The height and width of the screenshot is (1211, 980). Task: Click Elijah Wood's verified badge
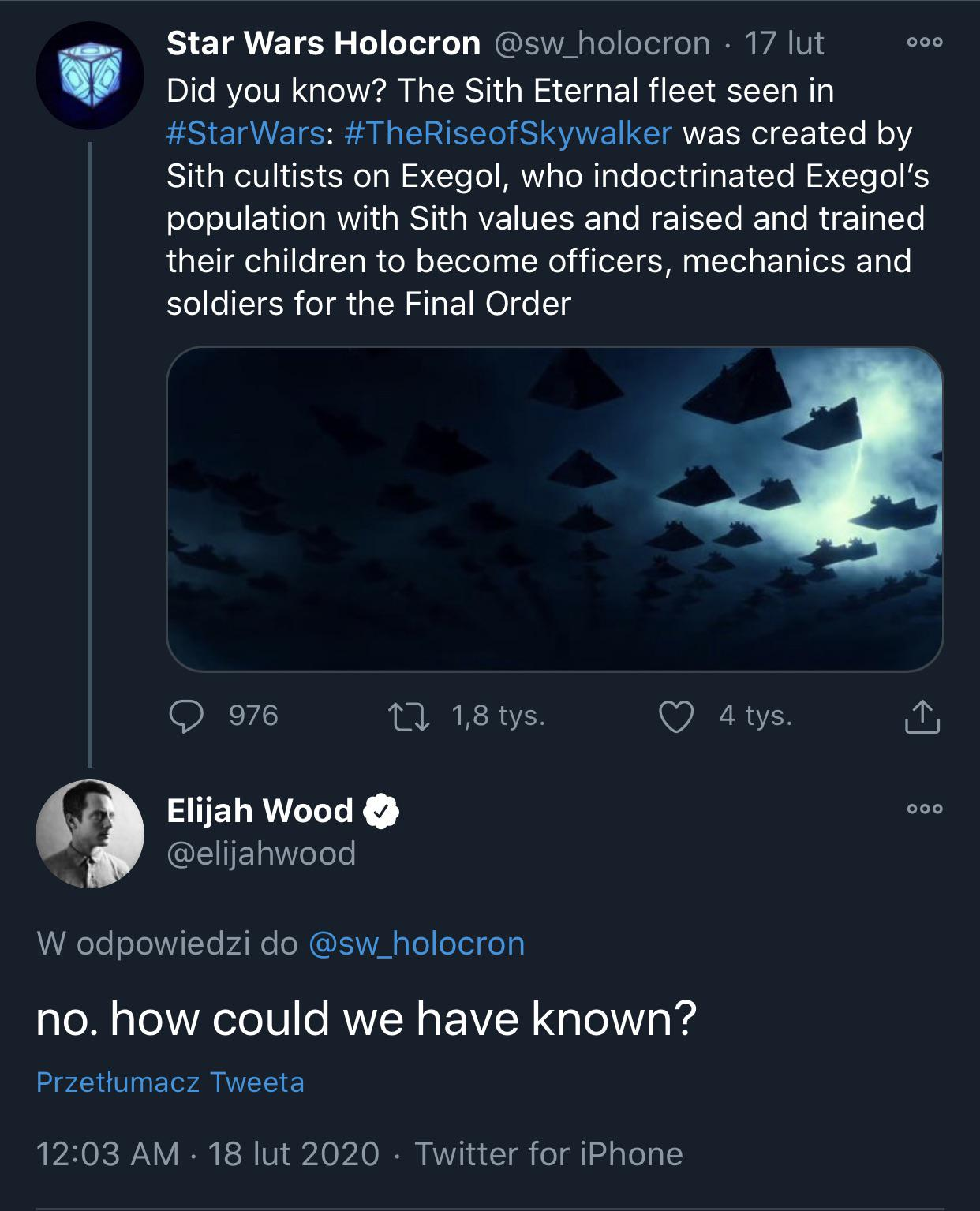(381, 811)
